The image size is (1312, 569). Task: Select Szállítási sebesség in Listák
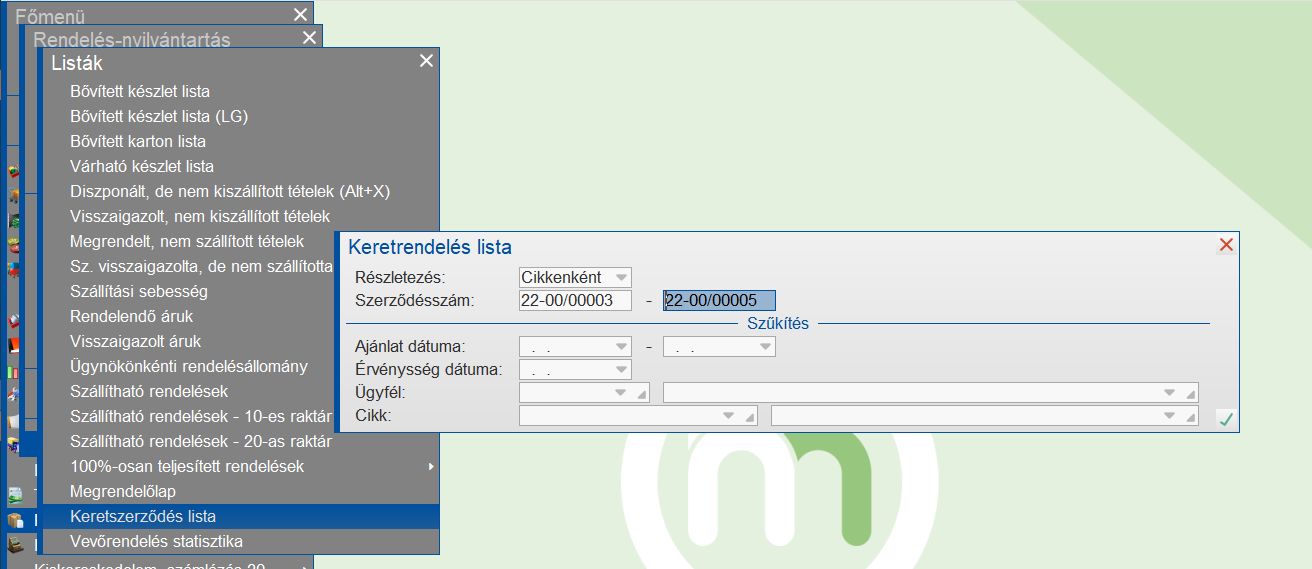[190, 291]
